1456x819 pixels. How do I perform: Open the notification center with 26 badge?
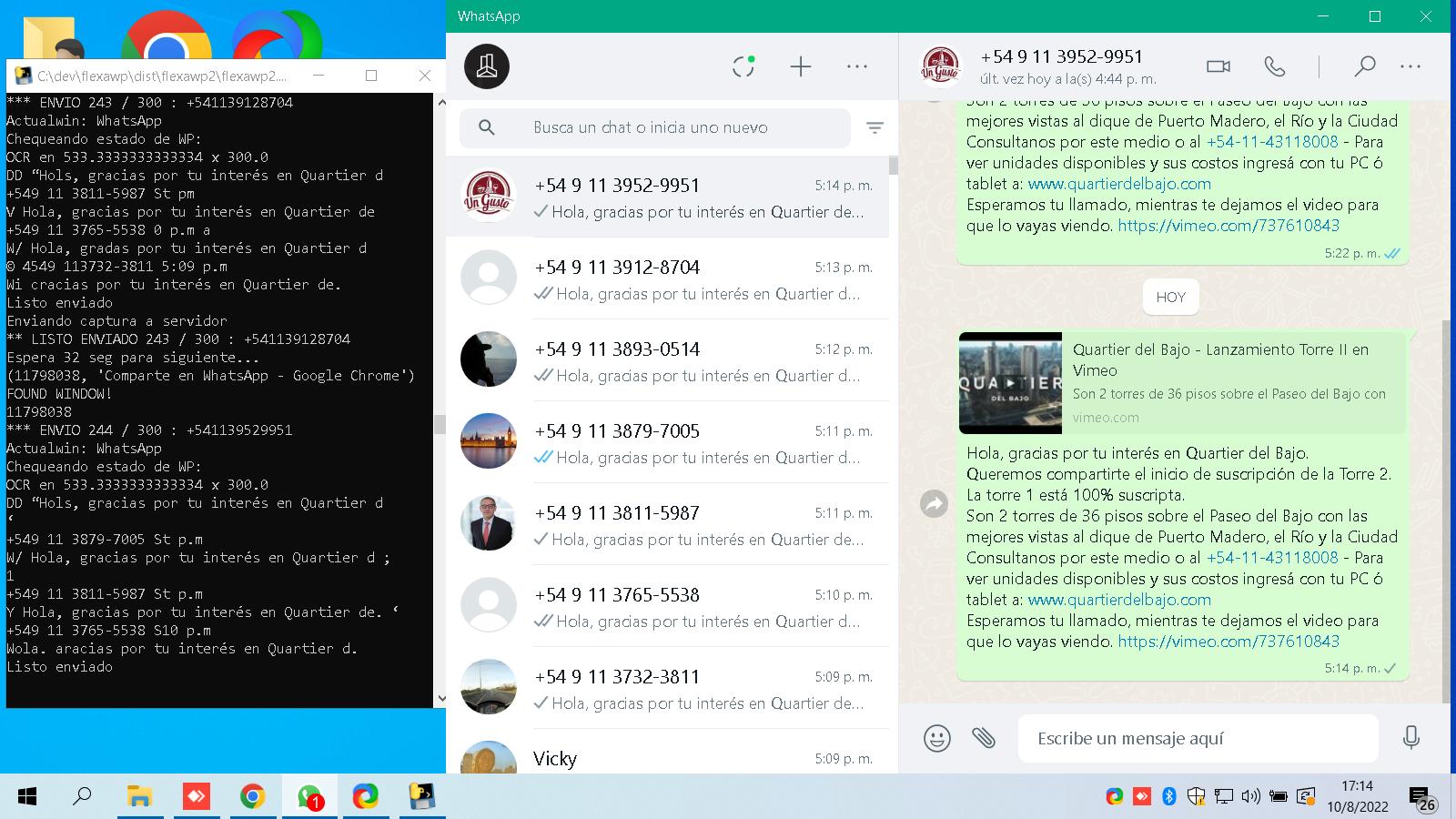coord(1421,799)
